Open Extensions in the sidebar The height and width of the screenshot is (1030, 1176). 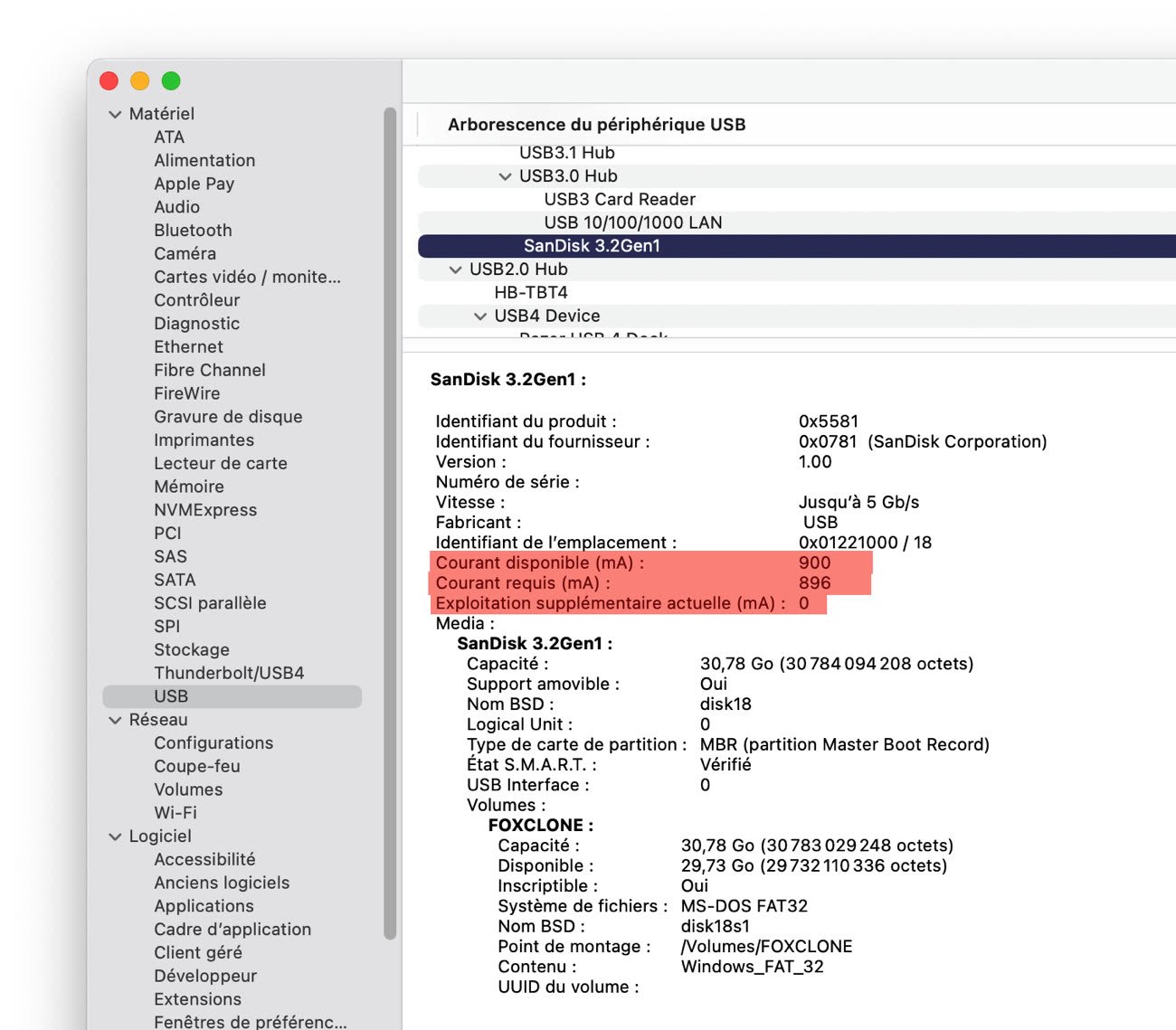coord(197,999)
